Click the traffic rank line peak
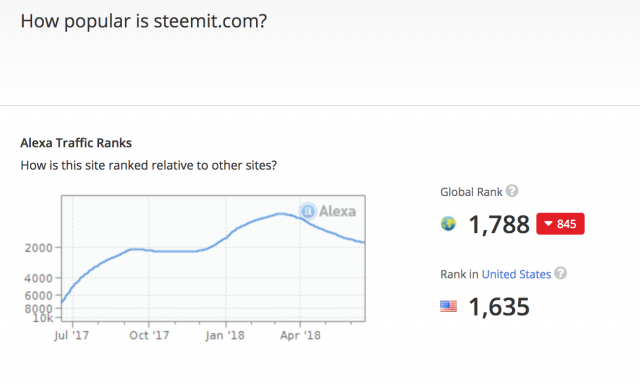This screenshot has height=386, width=640. (280, 213)
